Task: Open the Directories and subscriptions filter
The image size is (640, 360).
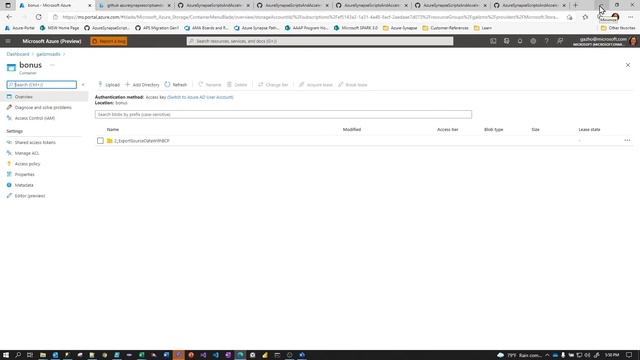Action: [507, 41]
